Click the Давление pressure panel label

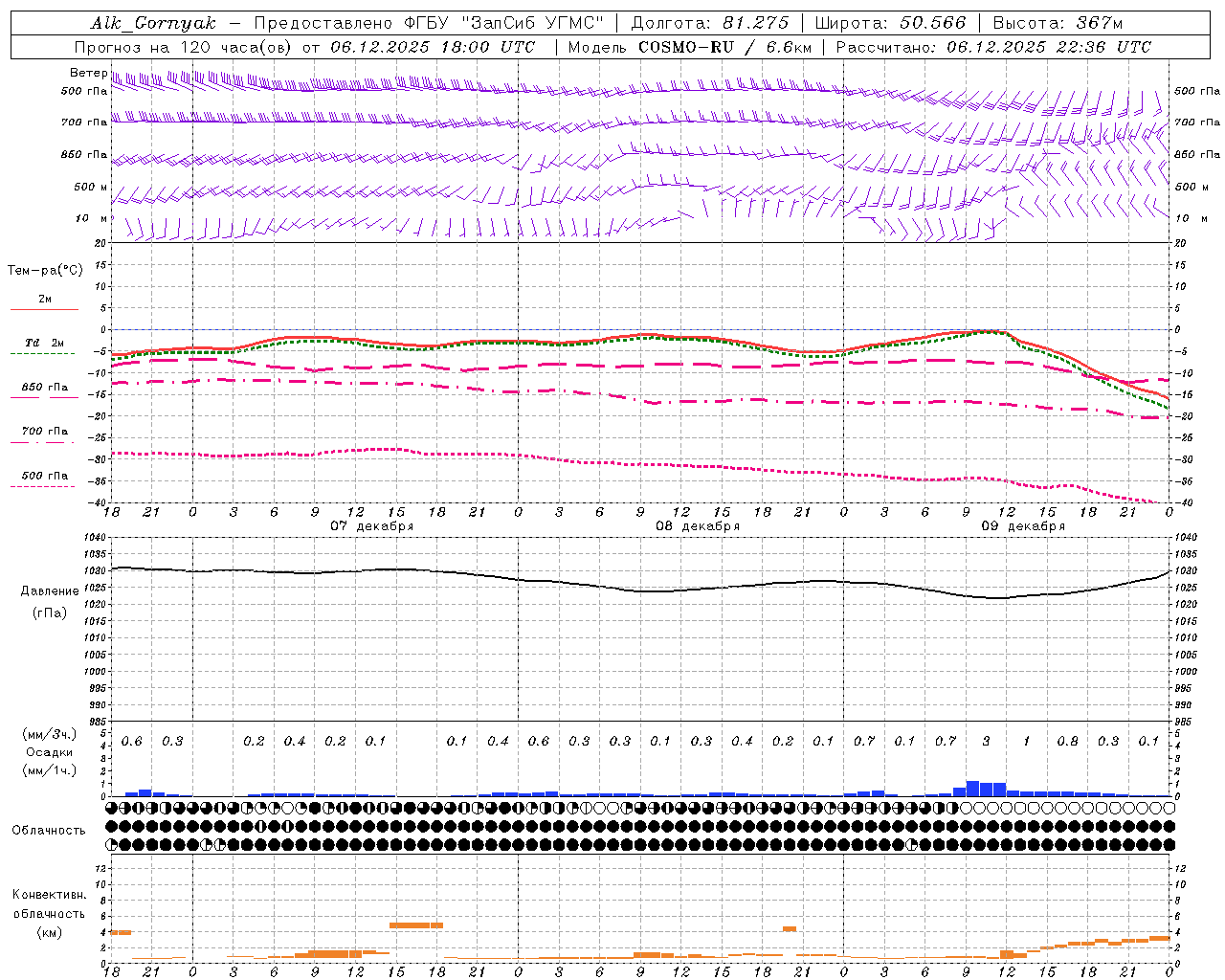pyautogui.click(x=50, y=590)
